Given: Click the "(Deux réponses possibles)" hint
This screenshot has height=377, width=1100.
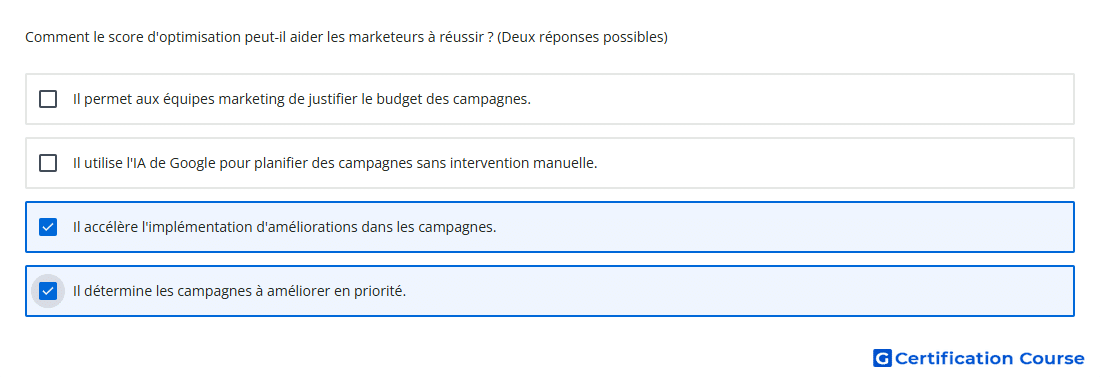Looking at the screenshot, I should click(x=582, y=37).
